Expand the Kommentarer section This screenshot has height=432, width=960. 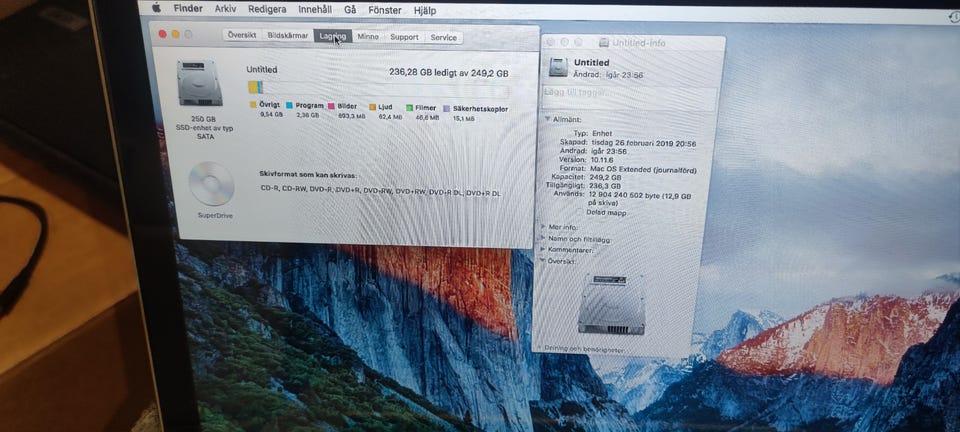point(543,250)
